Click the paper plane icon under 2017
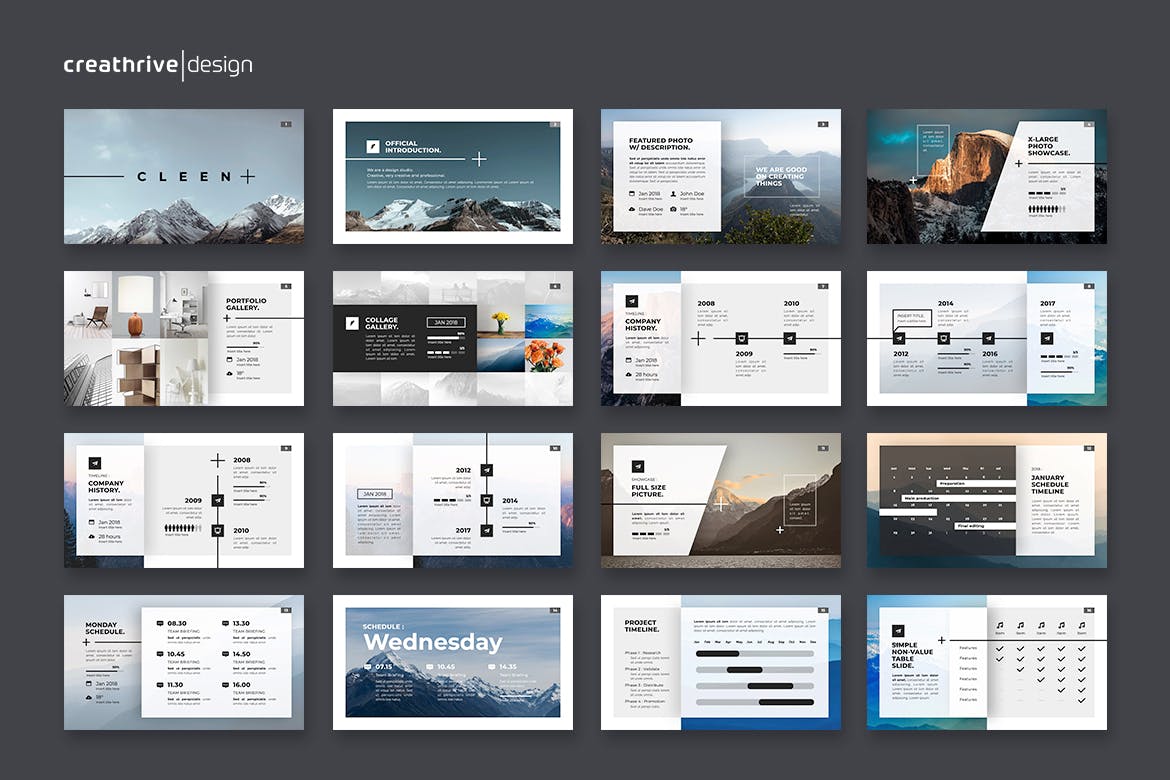1170x780 pixels. tap(1047, 338)
